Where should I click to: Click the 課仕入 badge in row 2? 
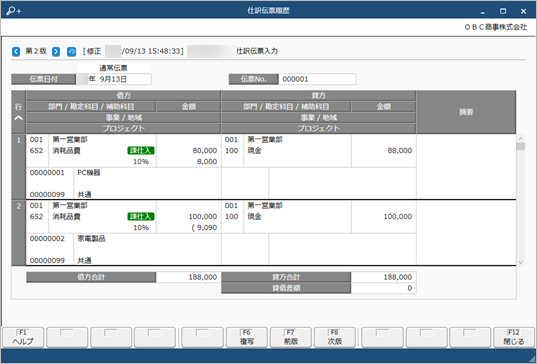click(x=141, y=217)
